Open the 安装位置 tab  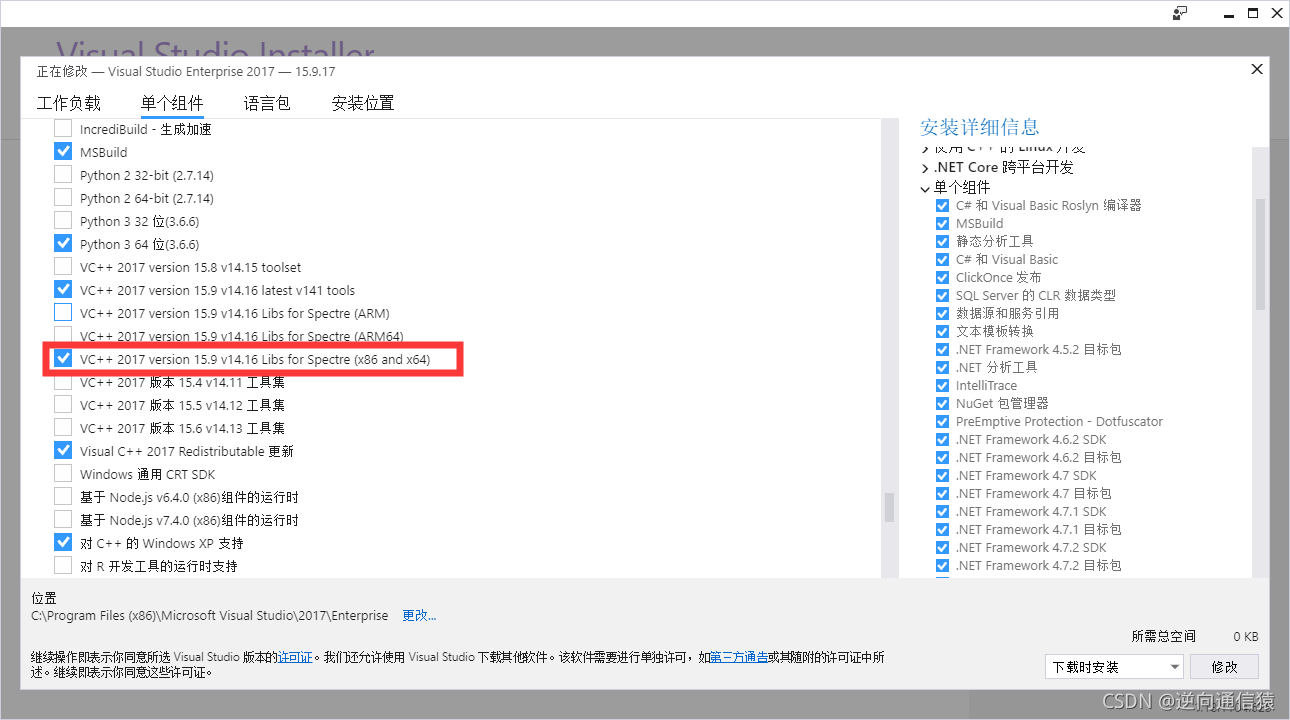click(363, 103)
